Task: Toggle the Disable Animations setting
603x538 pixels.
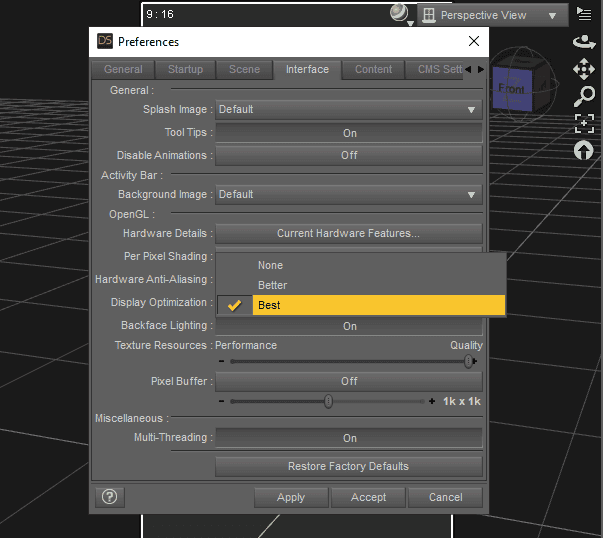Action: point(349,156)
